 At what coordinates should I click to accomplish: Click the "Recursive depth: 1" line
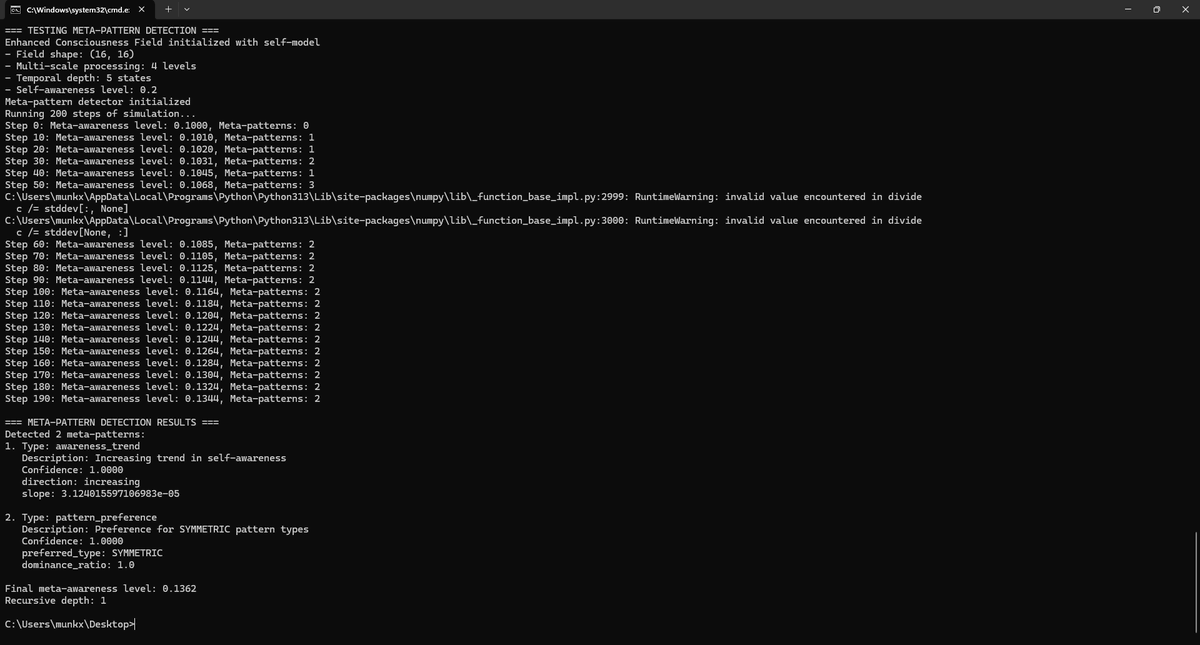(55, 601)
